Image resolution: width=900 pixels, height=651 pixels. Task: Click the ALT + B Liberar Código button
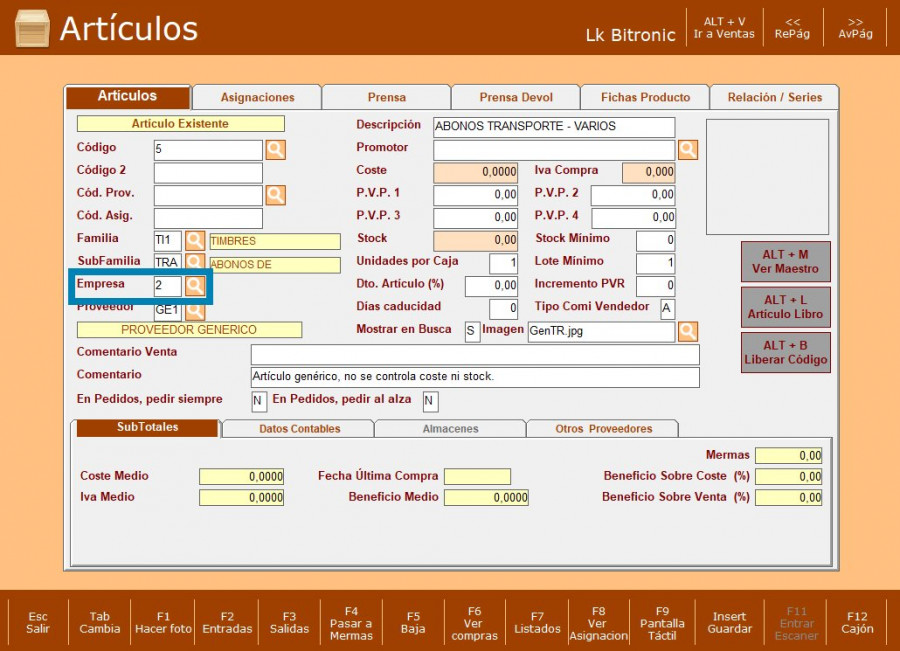coord(786,353)
